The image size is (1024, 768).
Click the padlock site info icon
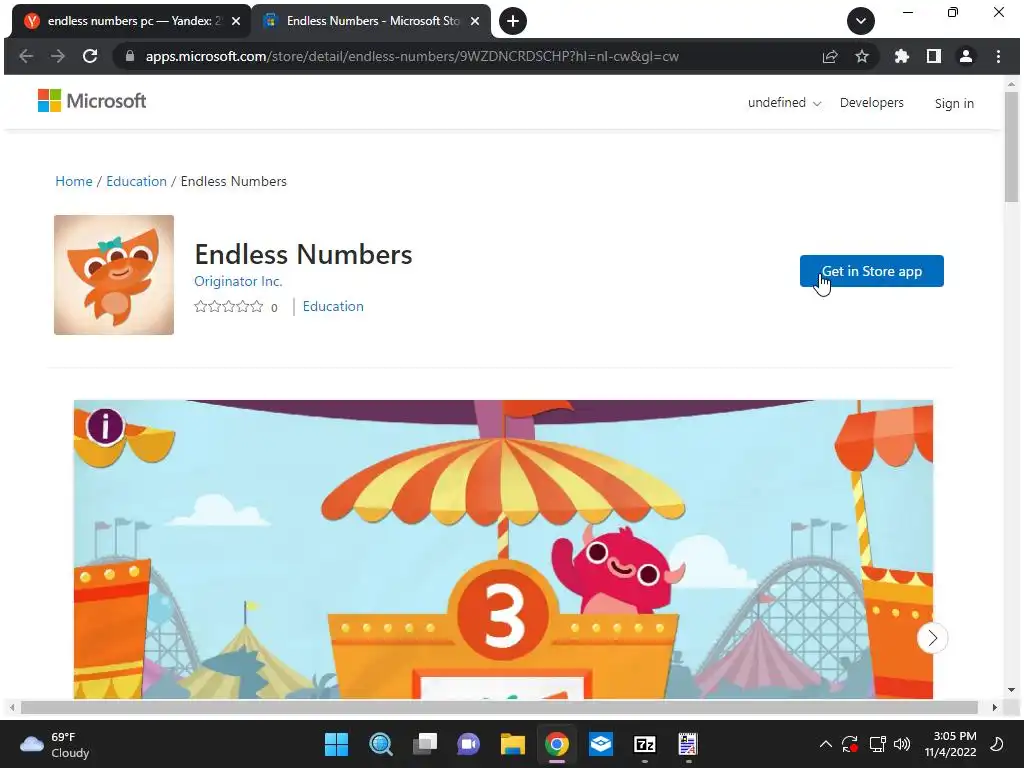[x=129, y=57]
